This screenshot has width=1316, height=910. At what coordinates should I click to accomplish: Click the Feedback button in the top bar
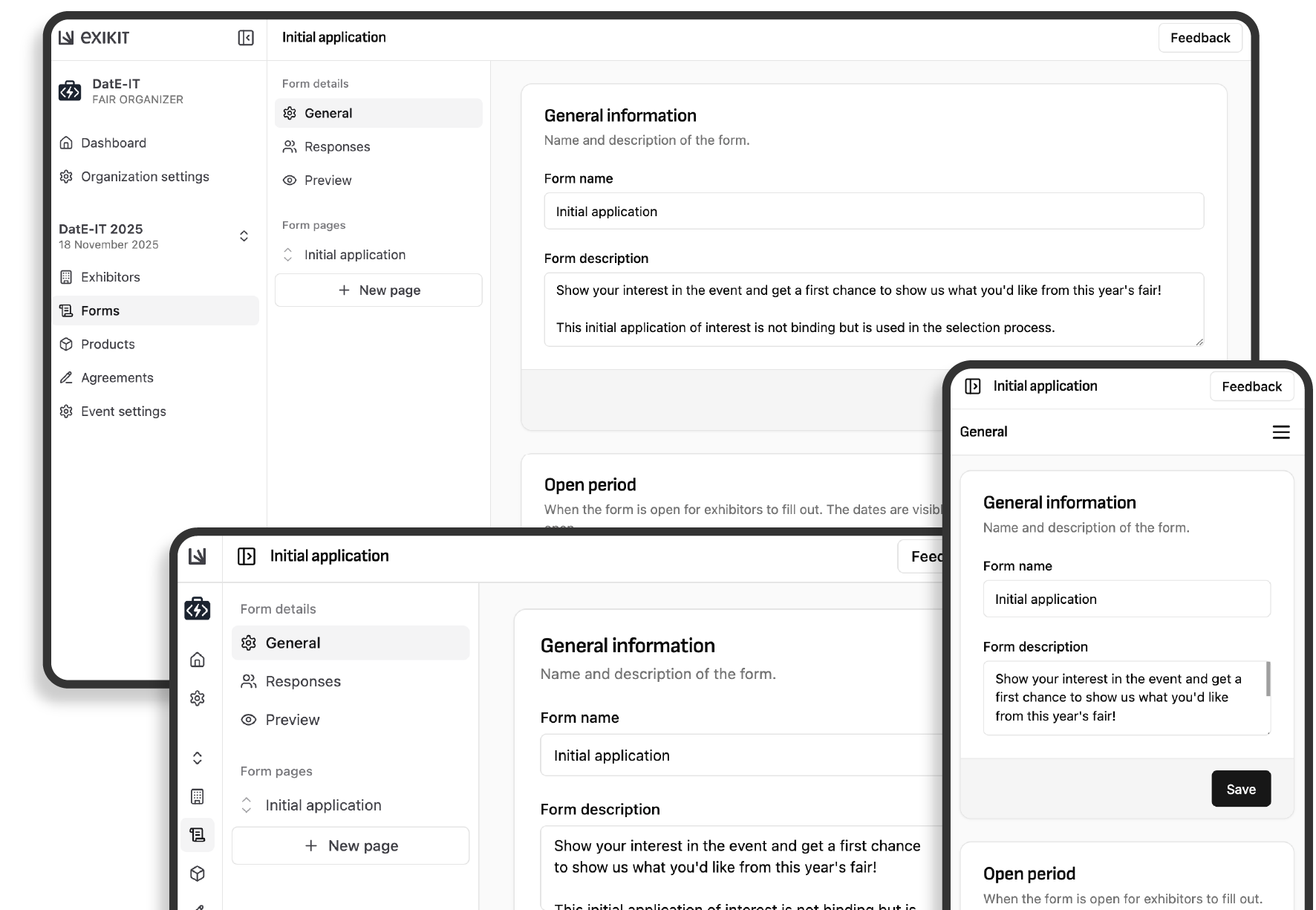1200,37
